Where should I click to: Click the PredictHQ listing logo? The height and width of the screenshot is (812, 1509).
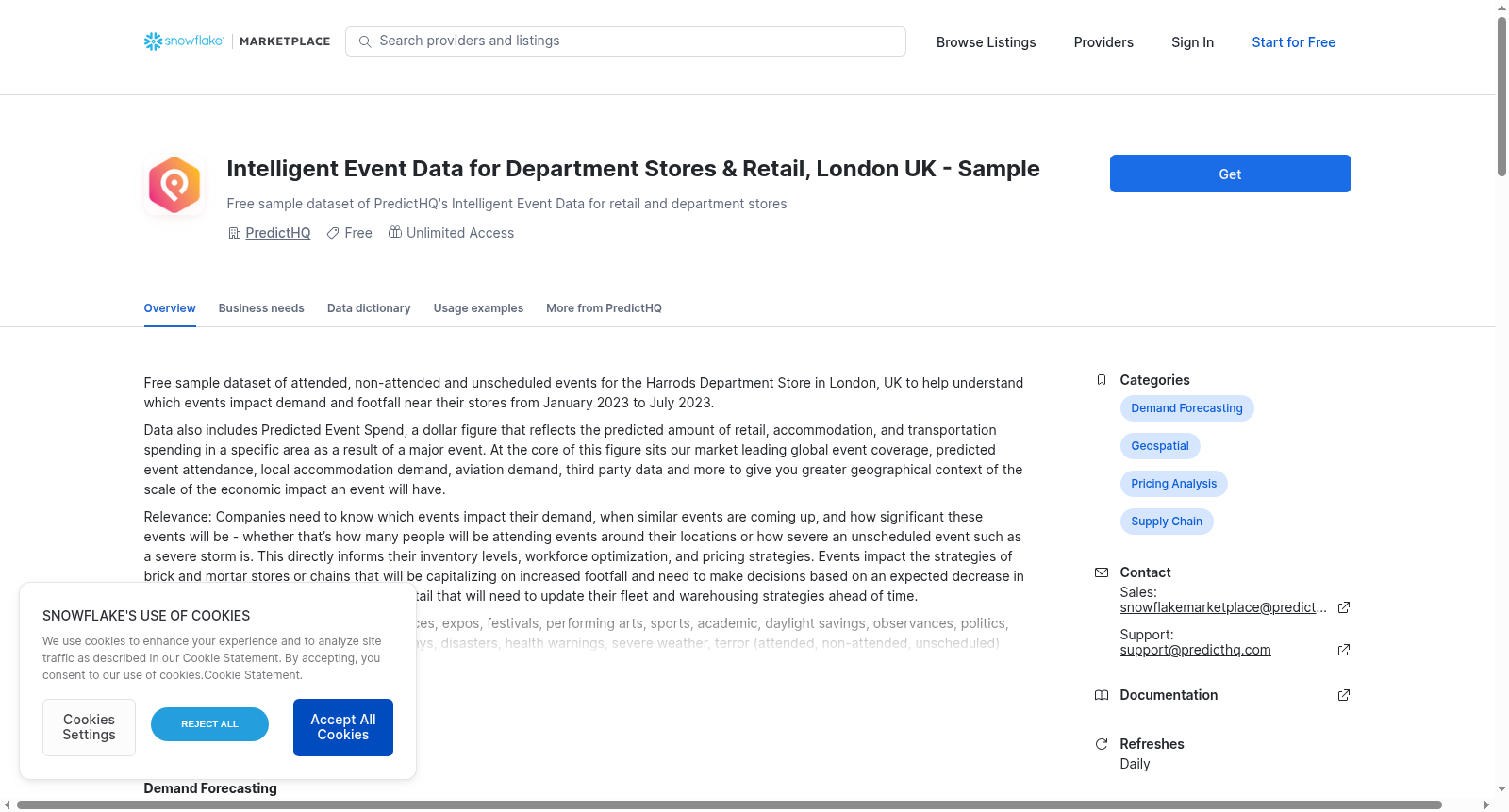174,185
